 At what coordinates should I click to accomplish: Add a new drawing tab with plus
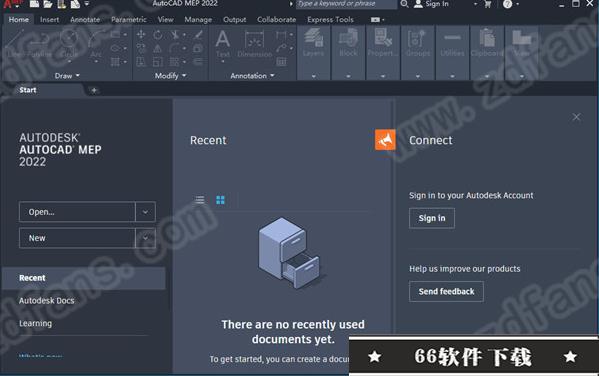[94, 90]
